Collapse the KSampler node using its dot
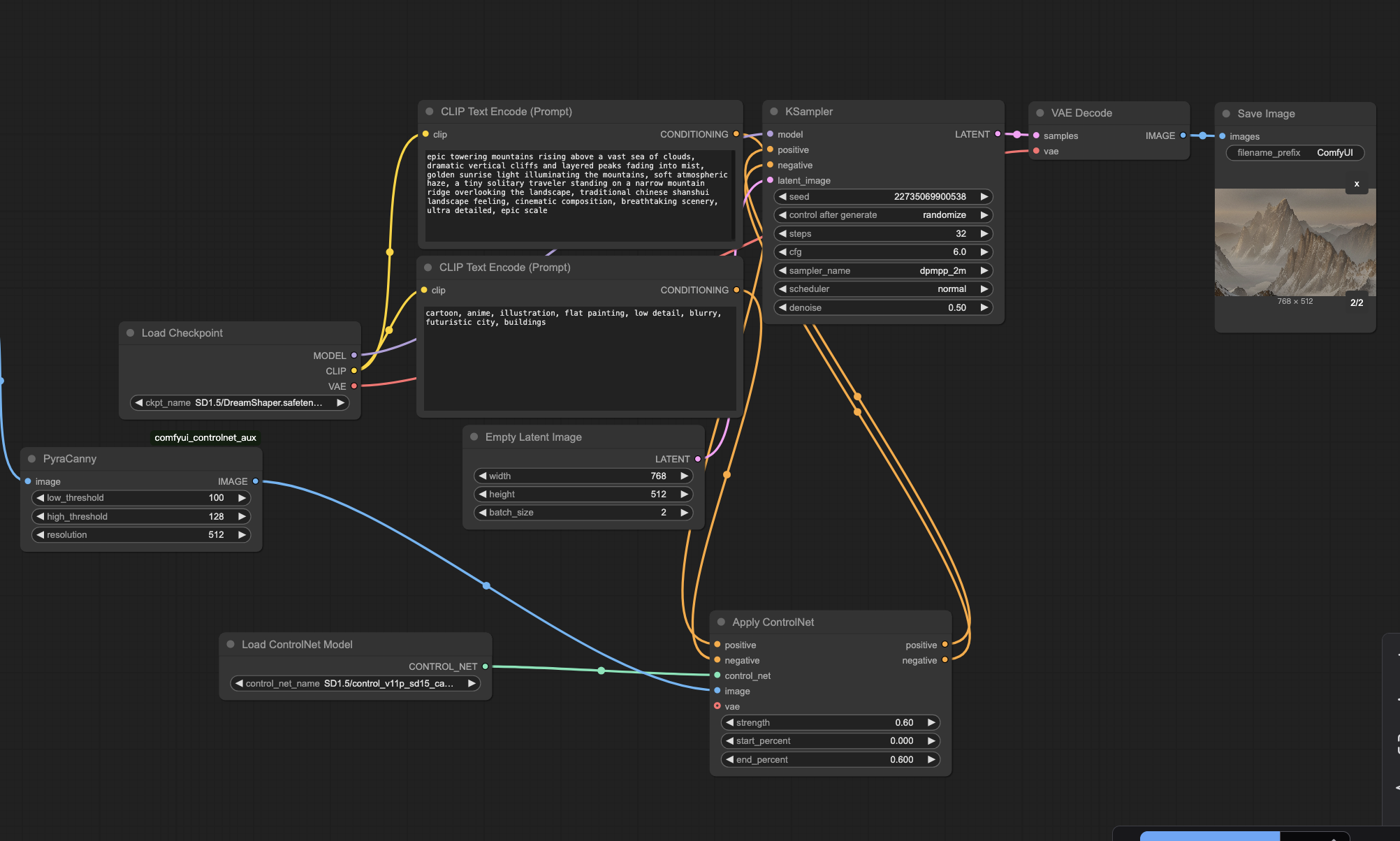Viewport: 1400px width, 841px height. coord(774,112)
